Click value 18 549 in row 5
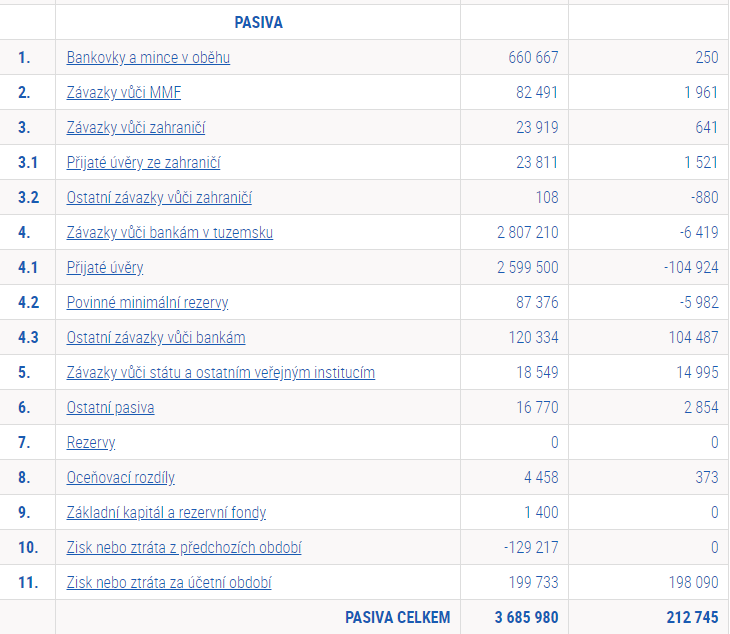The height and width of the screenshot is (634, 730). click(537, 372)
